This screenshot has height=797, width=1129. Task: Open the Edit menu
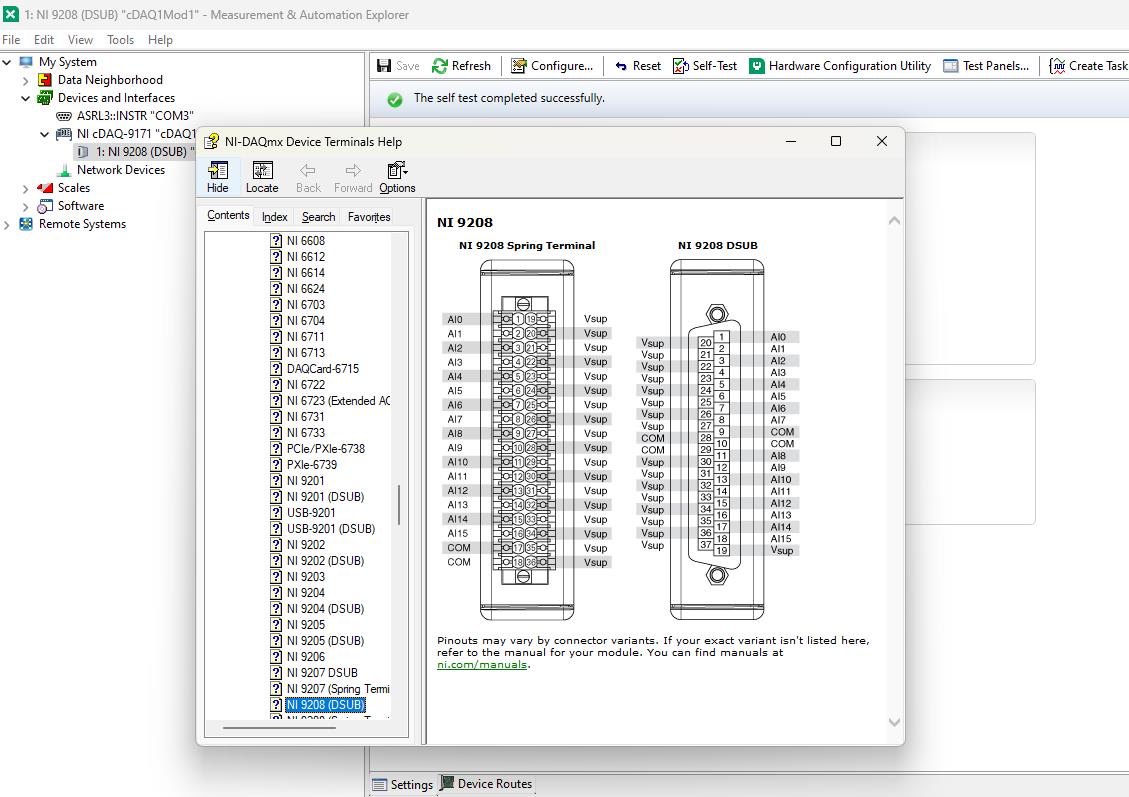point(44,40)
